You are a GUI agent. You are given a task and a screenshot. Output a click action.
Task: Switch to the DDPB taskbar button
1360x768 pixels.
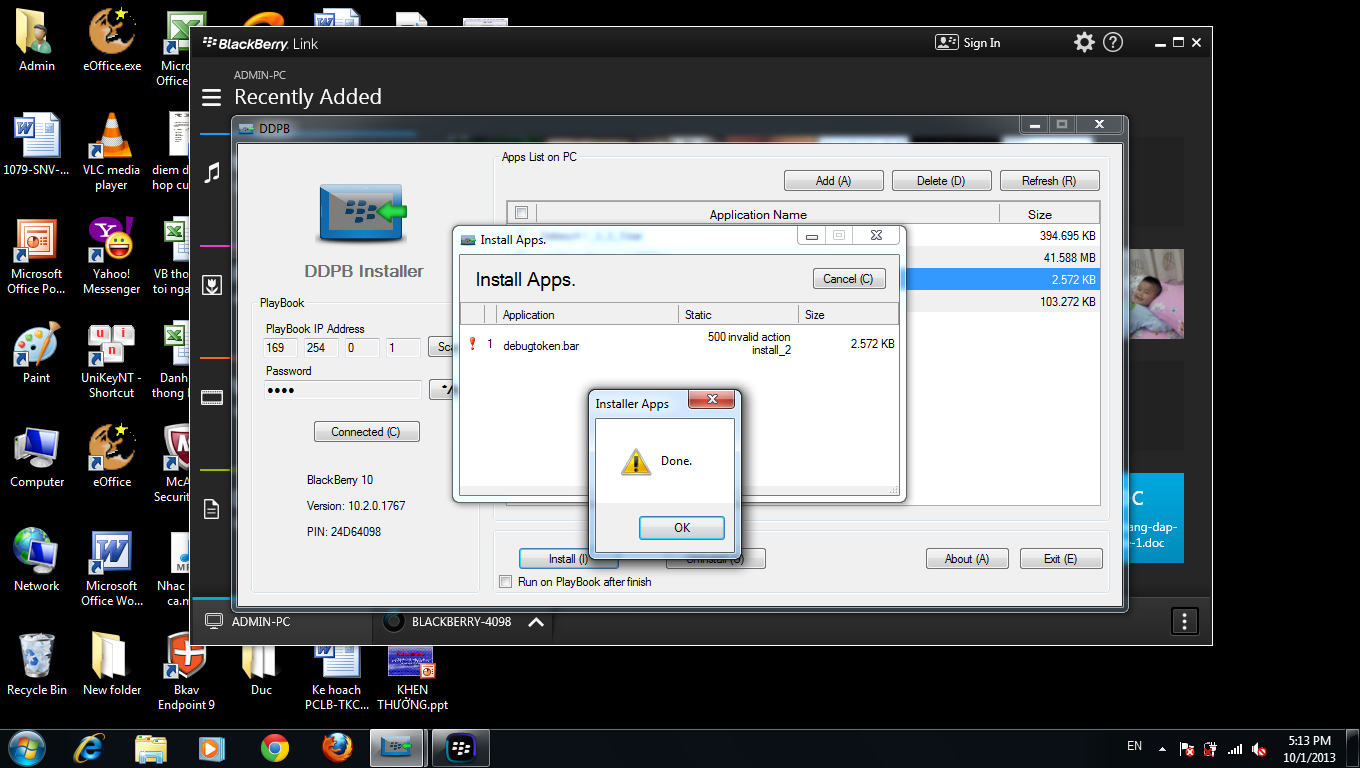pos(398,747)
